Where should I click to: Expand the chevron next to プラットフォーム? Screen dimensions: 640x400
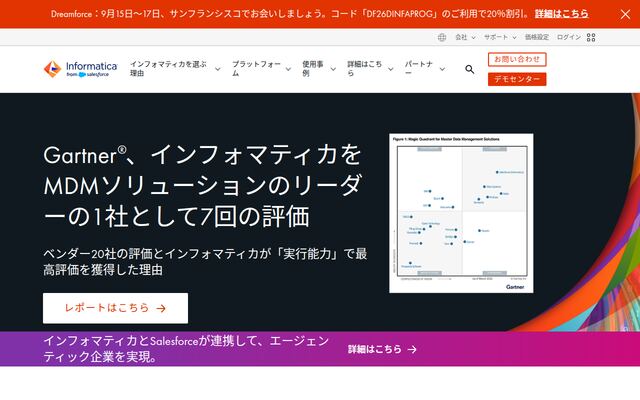pyautogui.click(x=288, y=69)
